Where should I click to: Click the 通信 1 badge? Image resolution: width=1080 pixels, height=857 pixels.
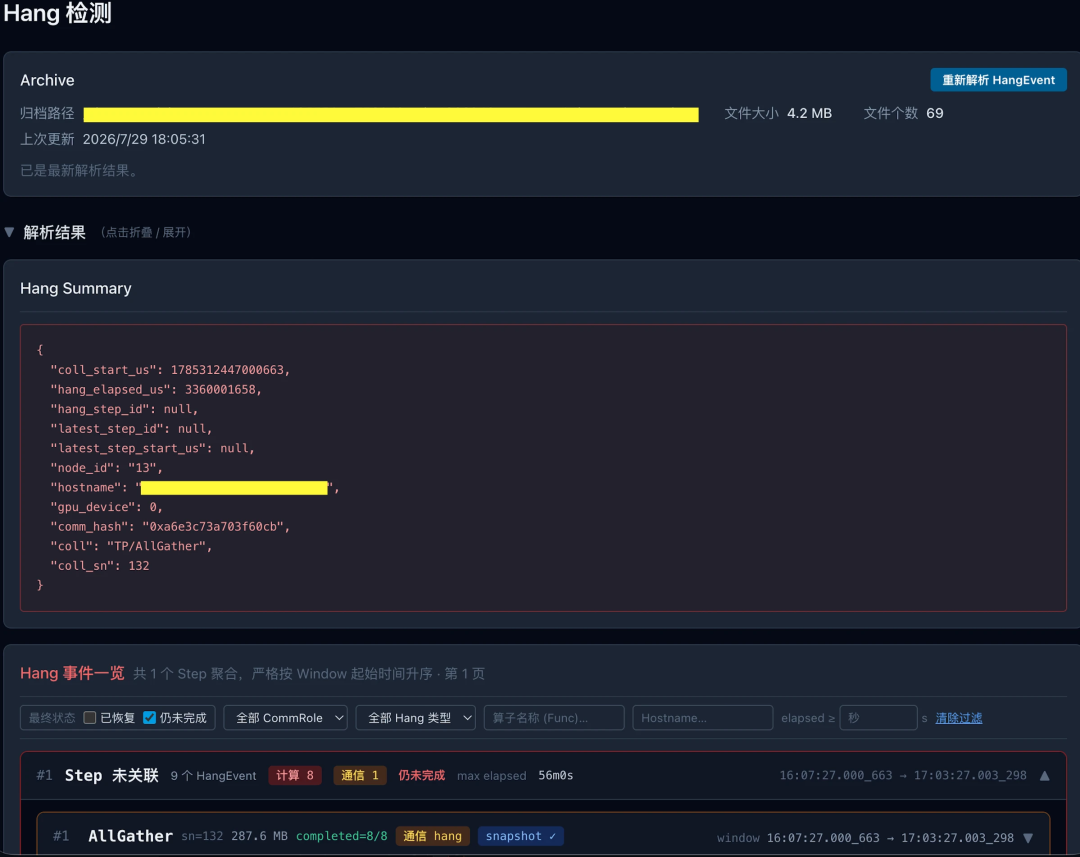click(x=360, y=776)
